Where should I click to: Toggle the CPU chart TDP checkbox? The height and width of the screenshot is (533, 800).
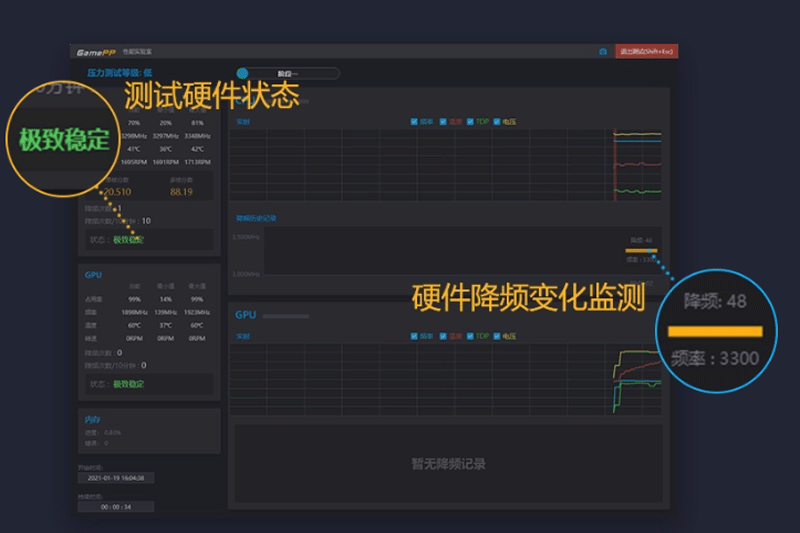coord(470,121)
